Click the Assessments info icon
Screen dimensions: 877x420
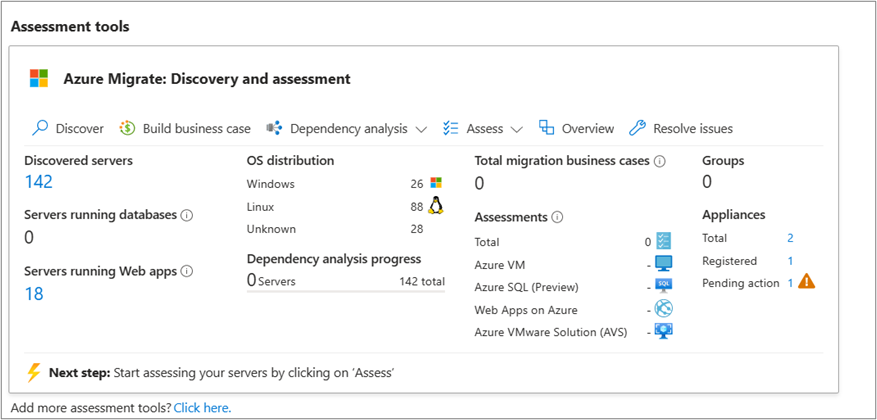click(x=557, y=217)
